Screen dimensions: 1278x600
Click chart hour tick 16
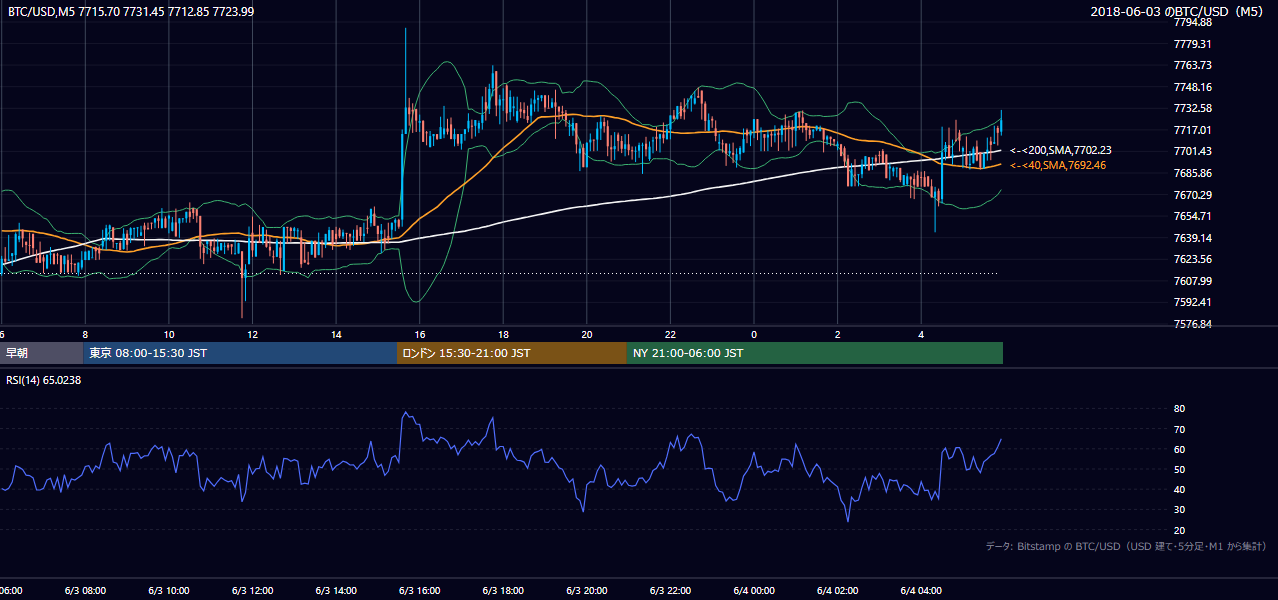(x=420, y=335)
